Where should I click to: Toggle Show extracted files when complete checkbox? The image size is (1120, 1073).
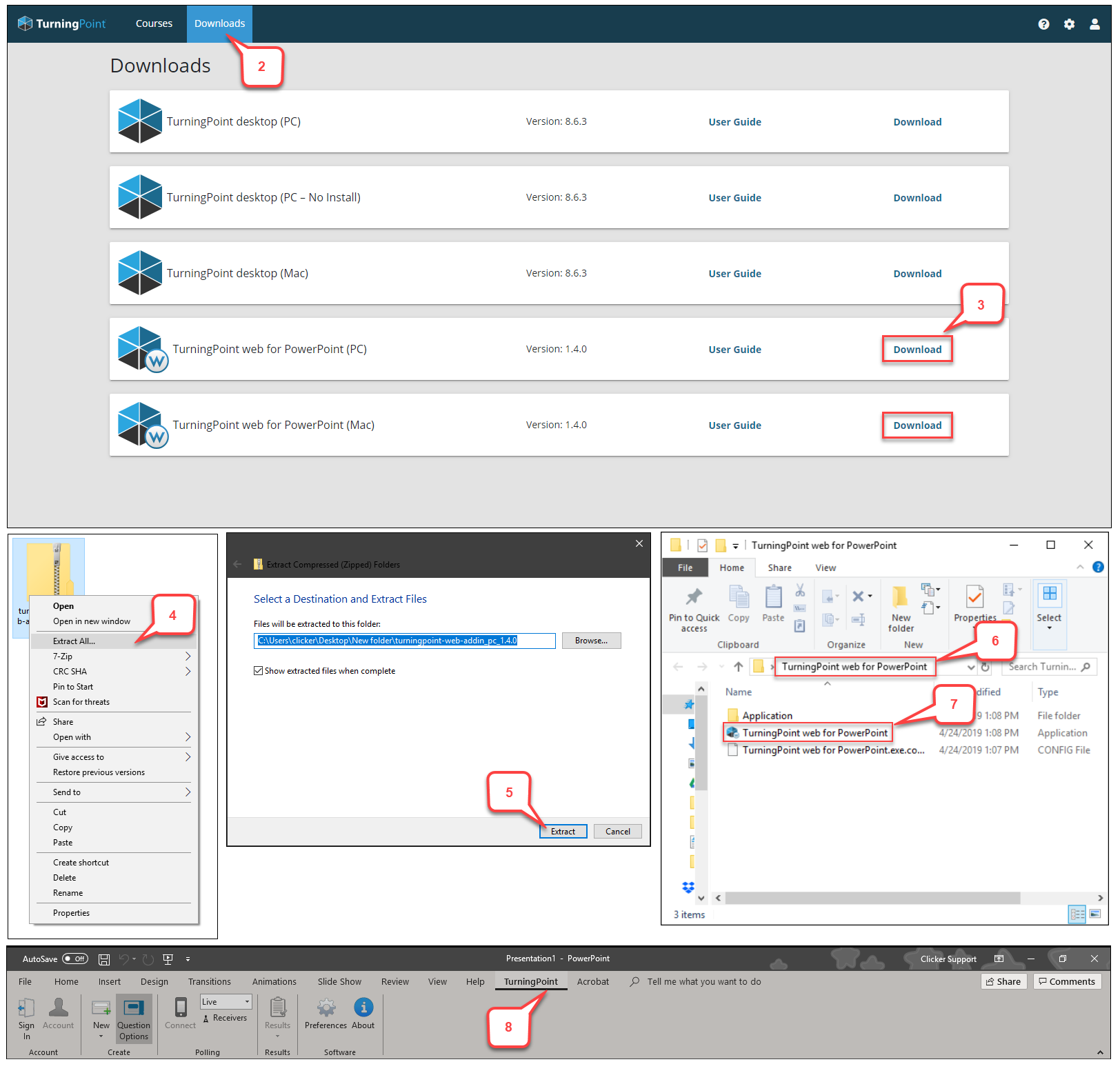(x=258, y=670)
